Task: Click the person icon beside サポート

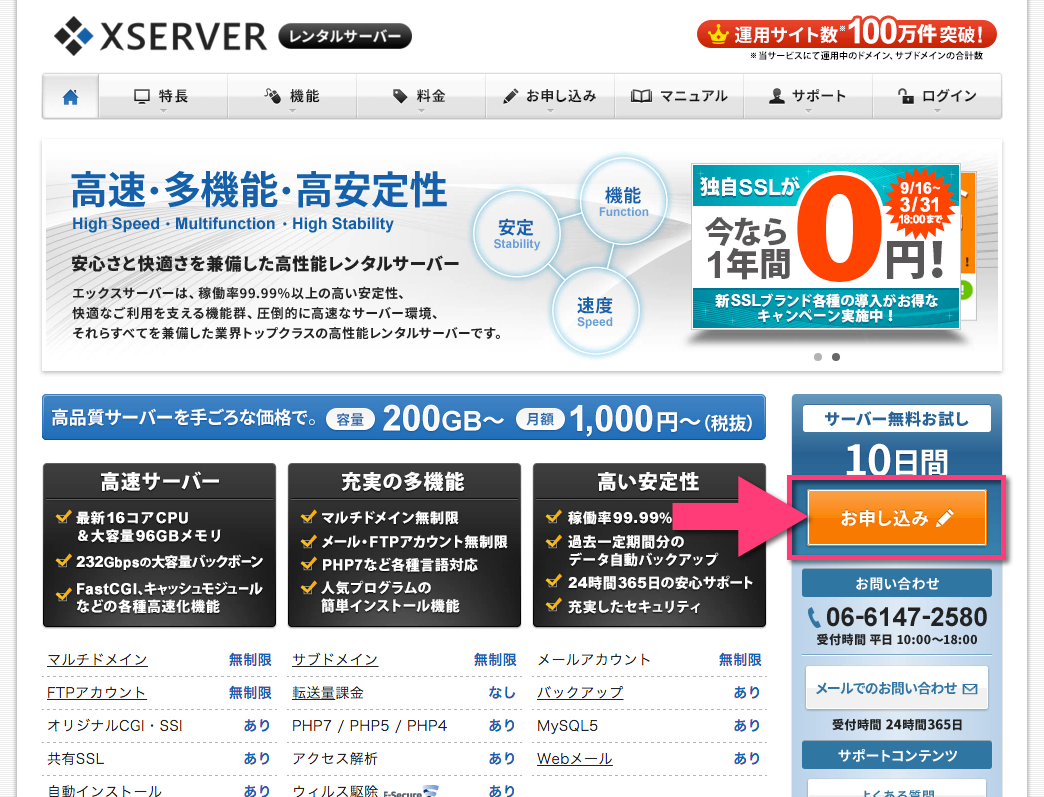Action: 776,96
